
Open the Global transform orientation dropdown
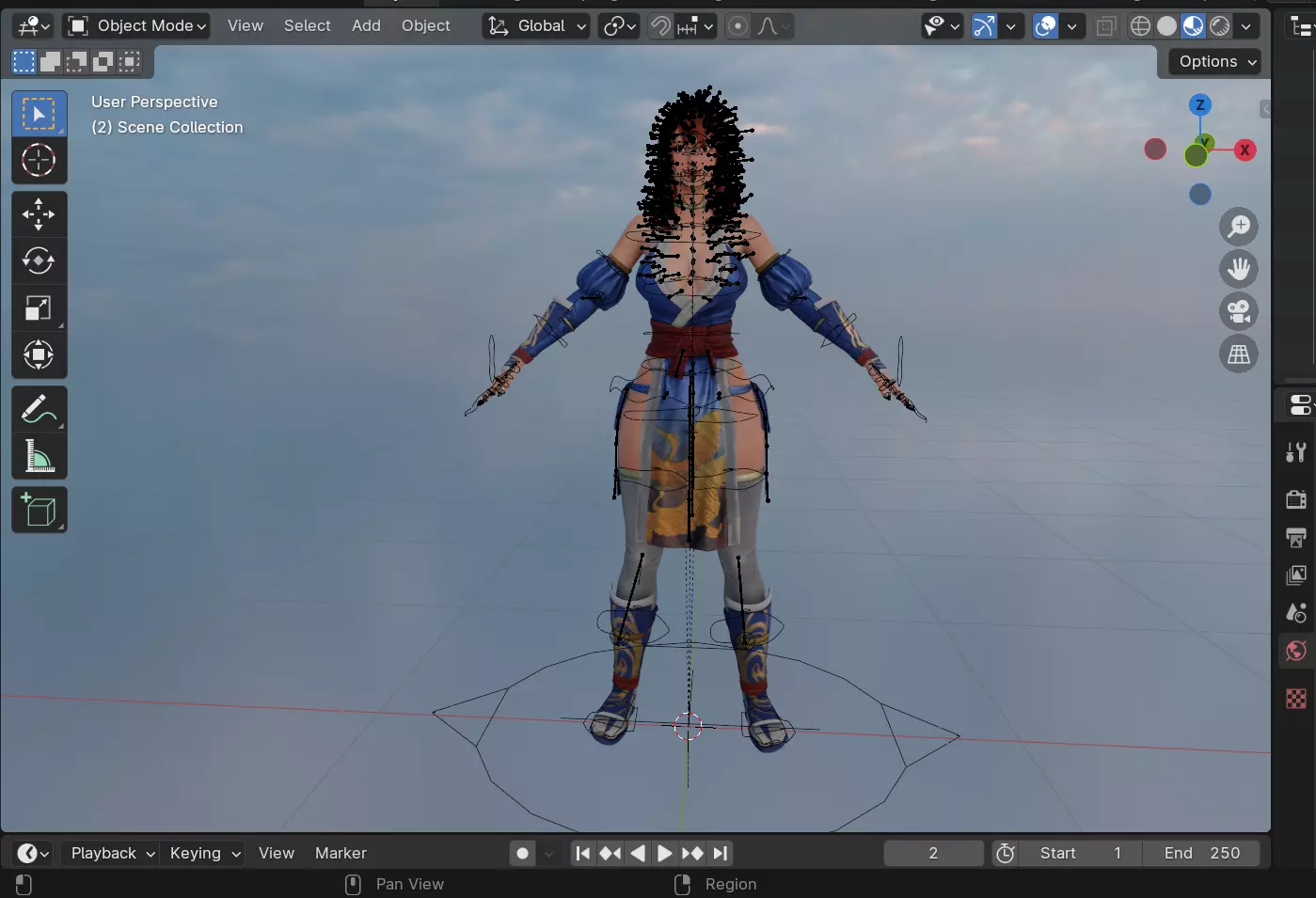536,26
